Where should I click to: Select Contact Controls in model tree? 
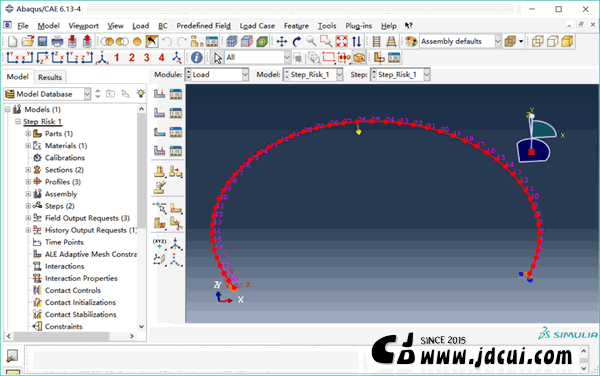point(73,290)
